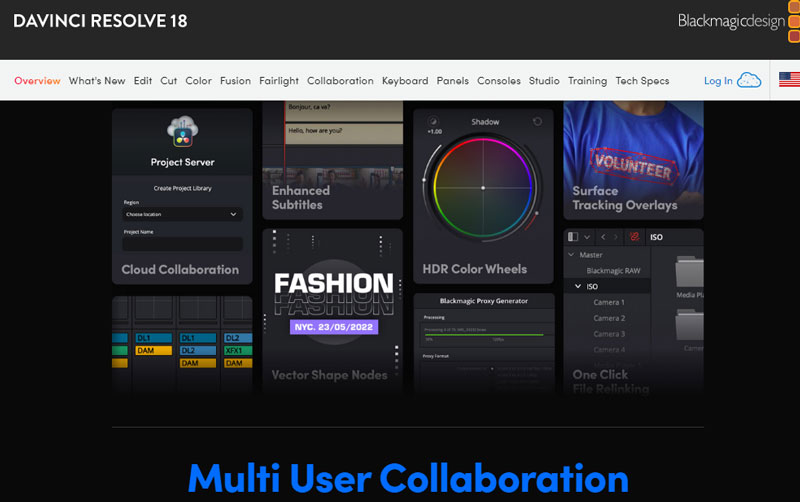Image resolution: width=800 pixels, height=502 pixels.
Task: Select the Camera 2 bin
Action: 609,318
